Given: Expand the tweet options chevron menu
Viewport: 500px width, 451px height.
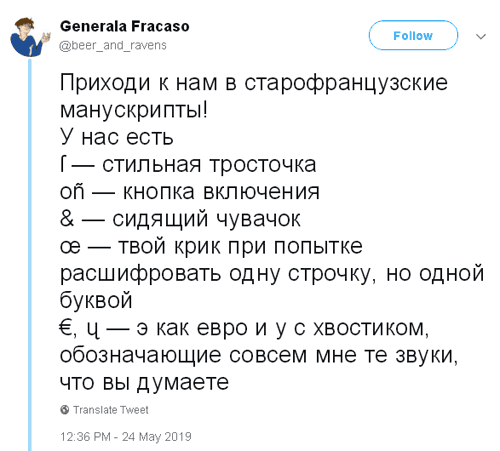Looking at the screenshot, I should tap(480, 36).
